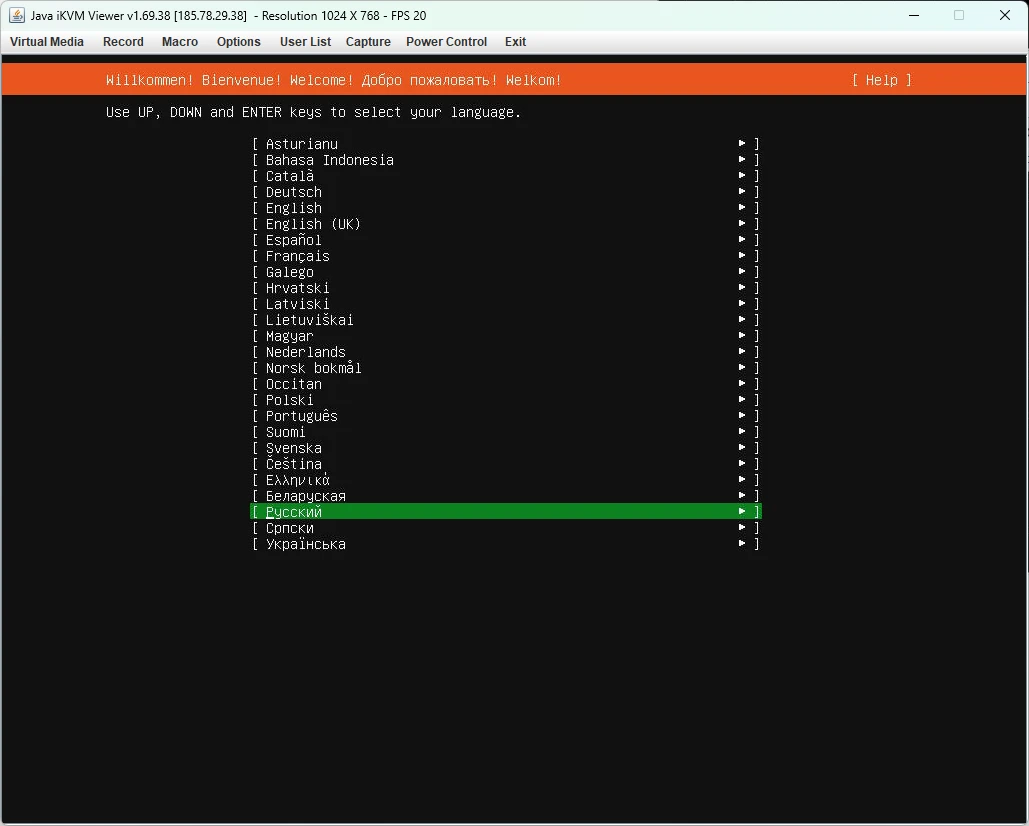Open the Capture menu
1029x826 pixels.
368,42
